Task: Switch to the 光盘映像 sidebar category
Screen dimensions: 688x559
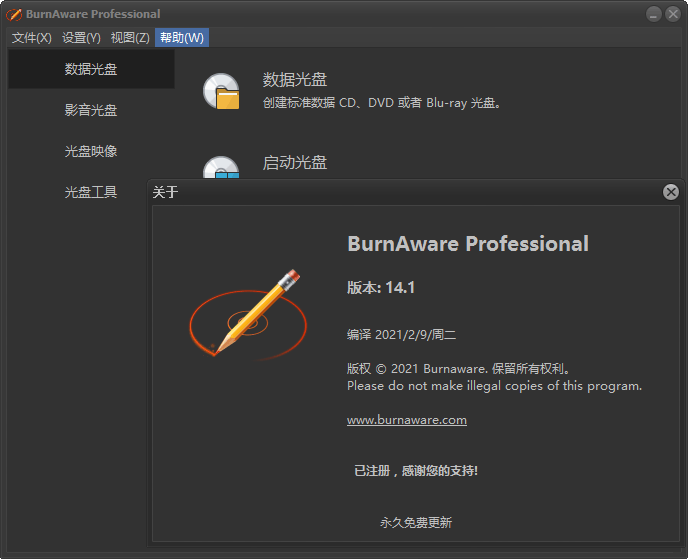Action: (x=91, y=151)
